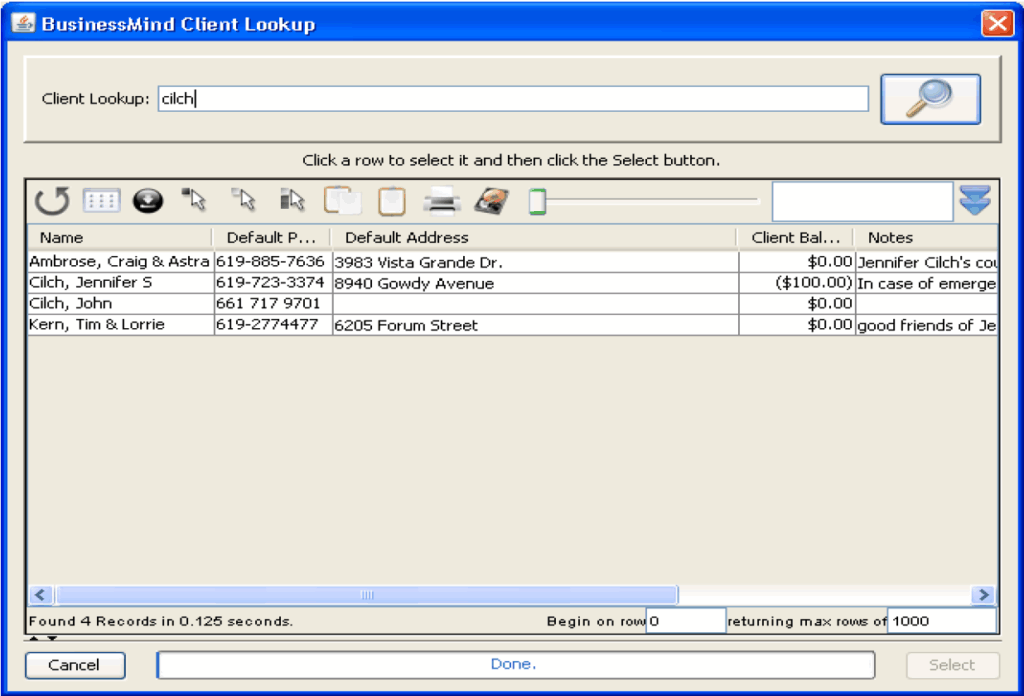Click the horizontal scrollbar left arrow

pyautogui.click(x=40, y=595)
